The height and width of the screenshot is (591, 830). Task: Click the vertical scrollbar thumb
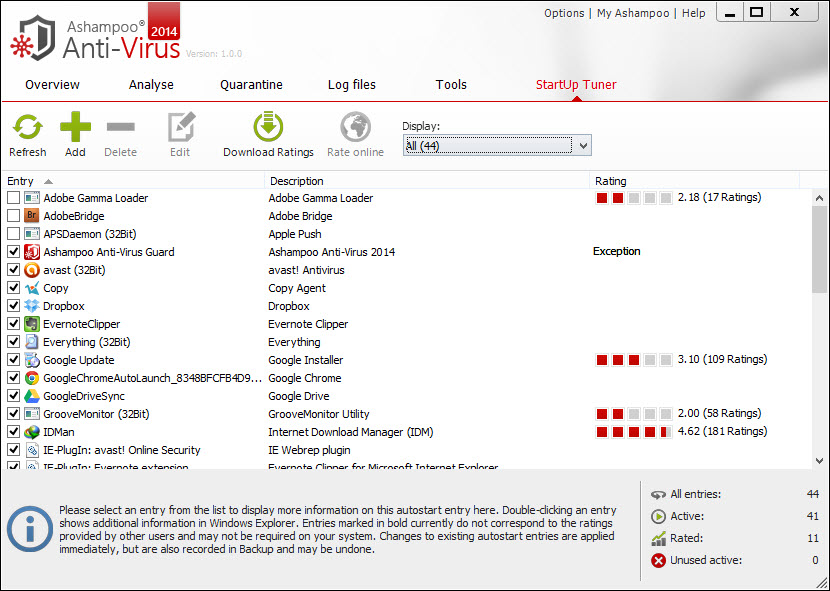pyautogui.click(x=819, y=249)
